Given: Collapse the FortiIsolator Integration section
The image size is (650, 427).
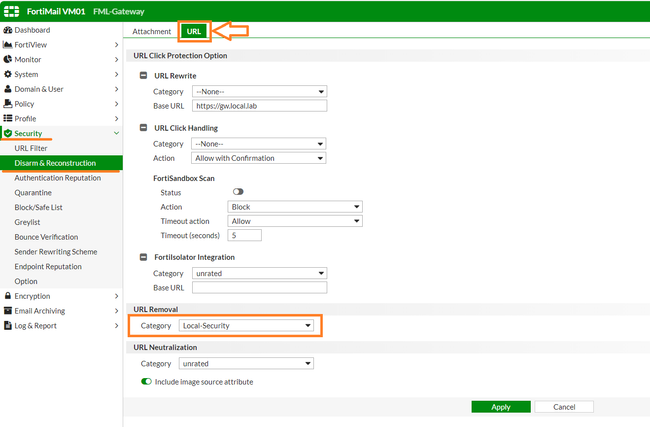Looking at the screenshot, I should [145, 257].
